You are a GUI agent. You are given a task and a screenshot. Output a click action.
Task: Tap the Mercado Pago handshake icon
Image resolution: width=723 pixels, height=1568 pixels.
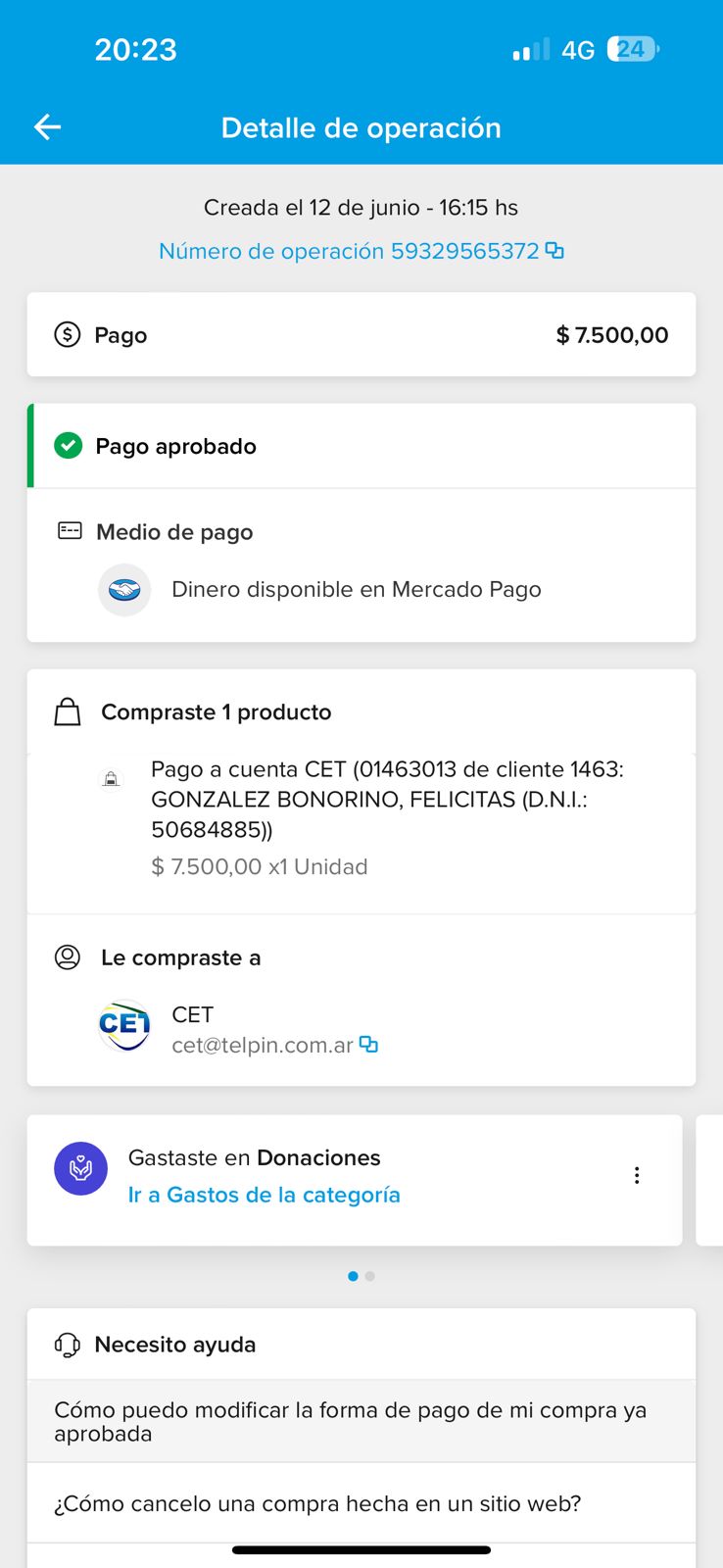(x=124, y=590)
